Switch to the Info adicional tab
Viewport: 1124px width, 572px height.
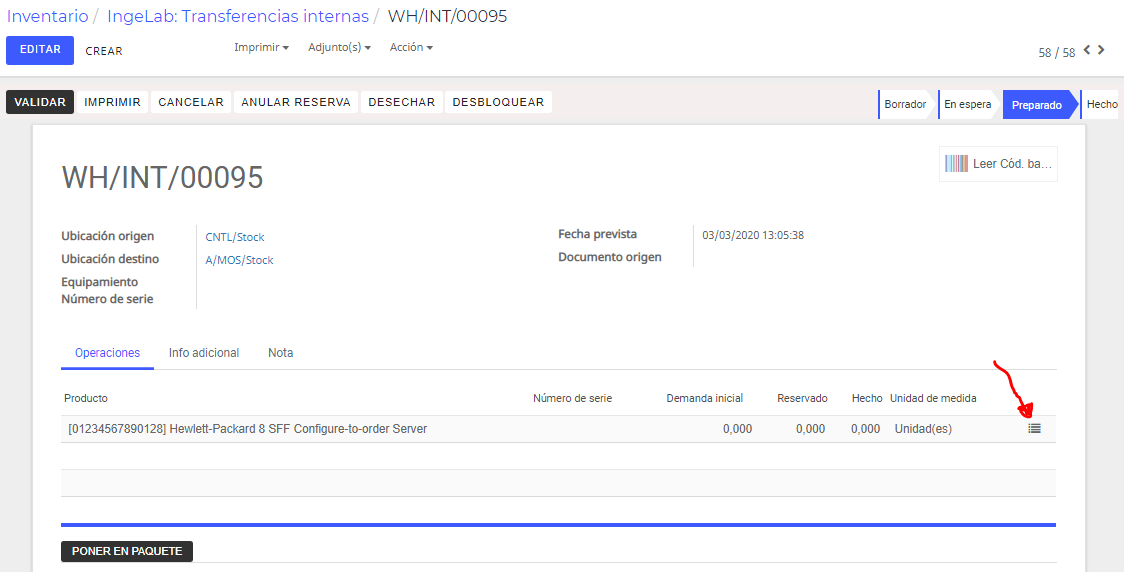[204, 353]
